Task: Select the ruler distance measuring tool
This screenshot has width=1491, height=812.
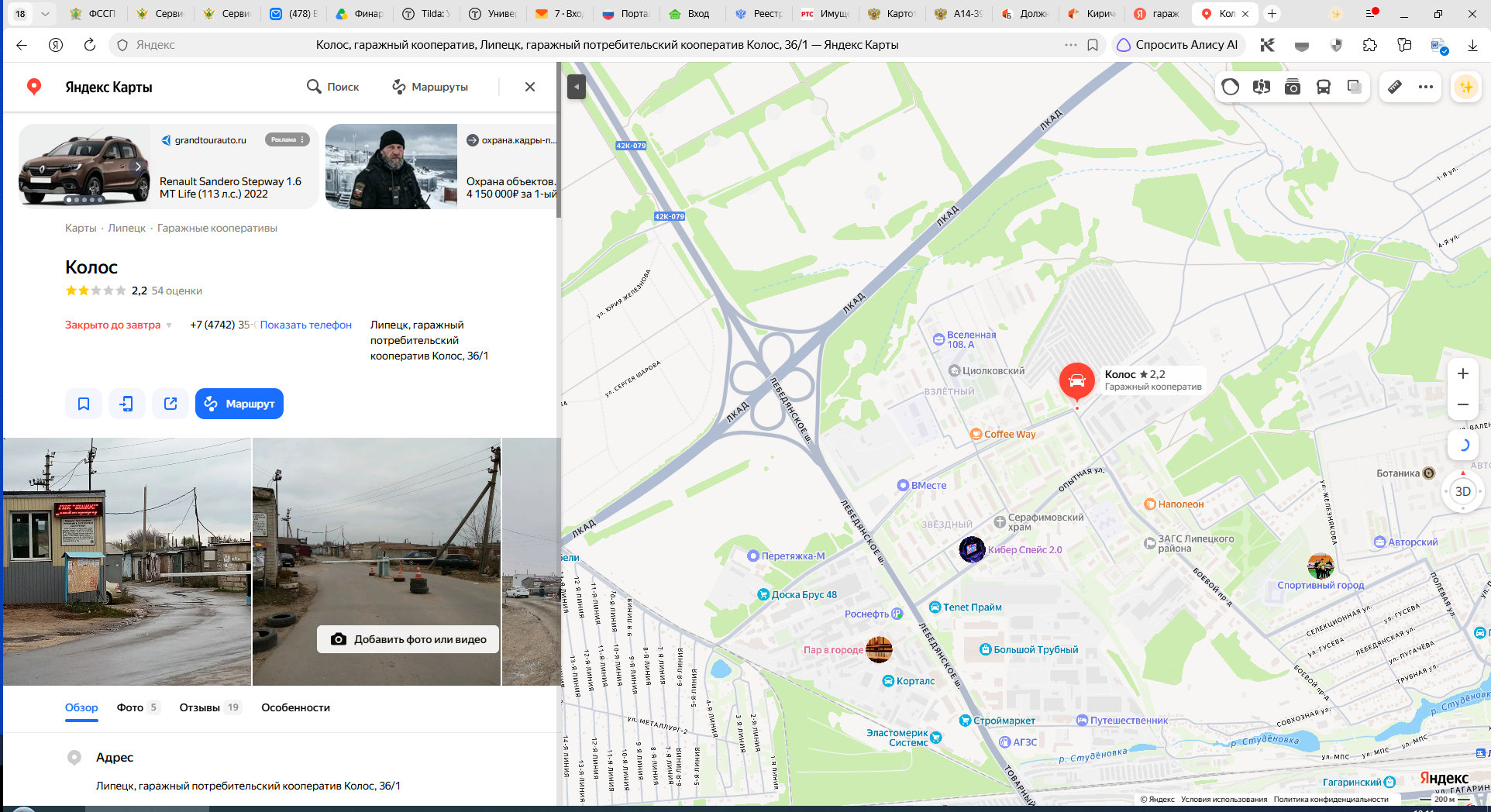Action: click(1395, 87)
